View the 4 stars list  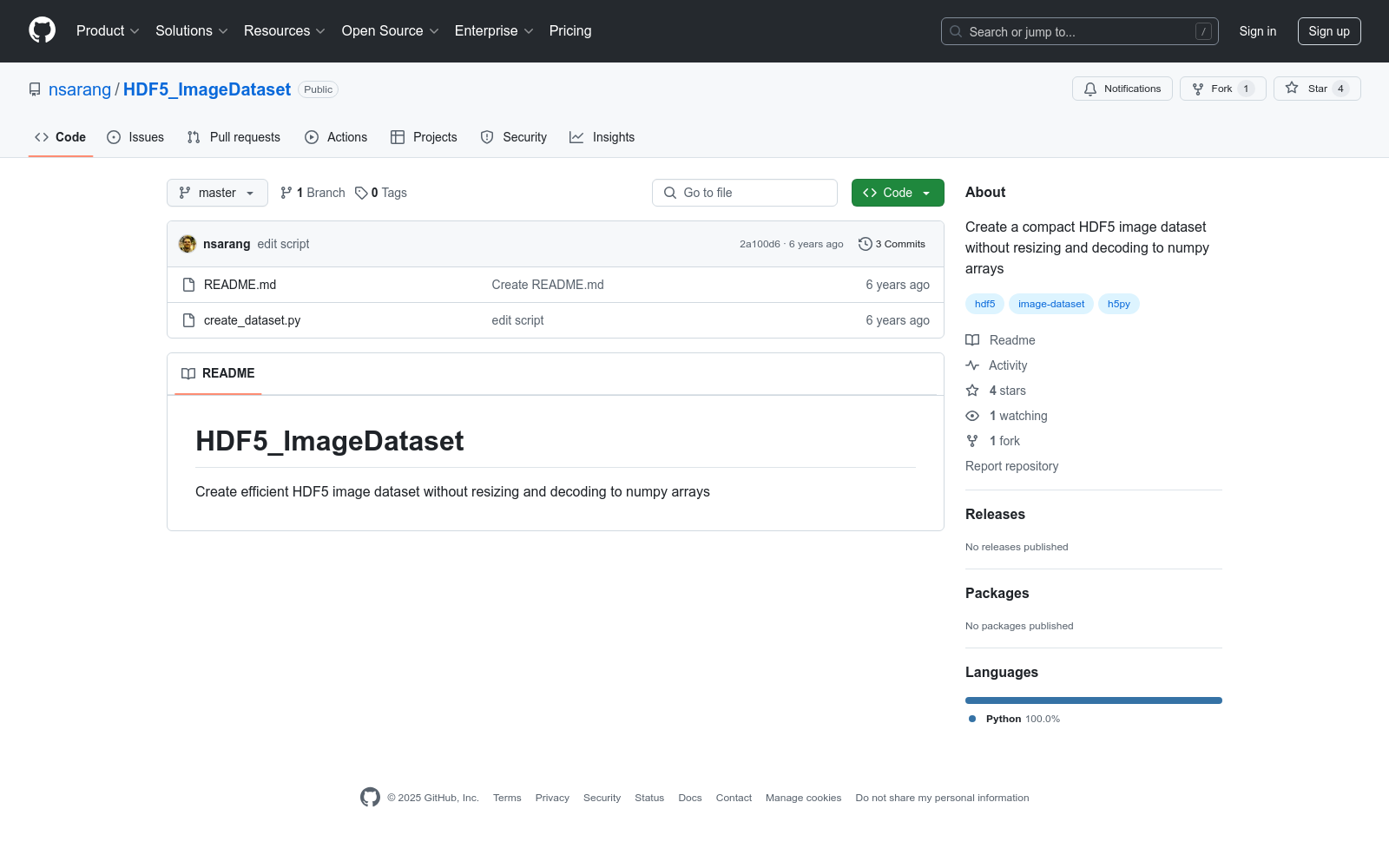tap(997, 391)
